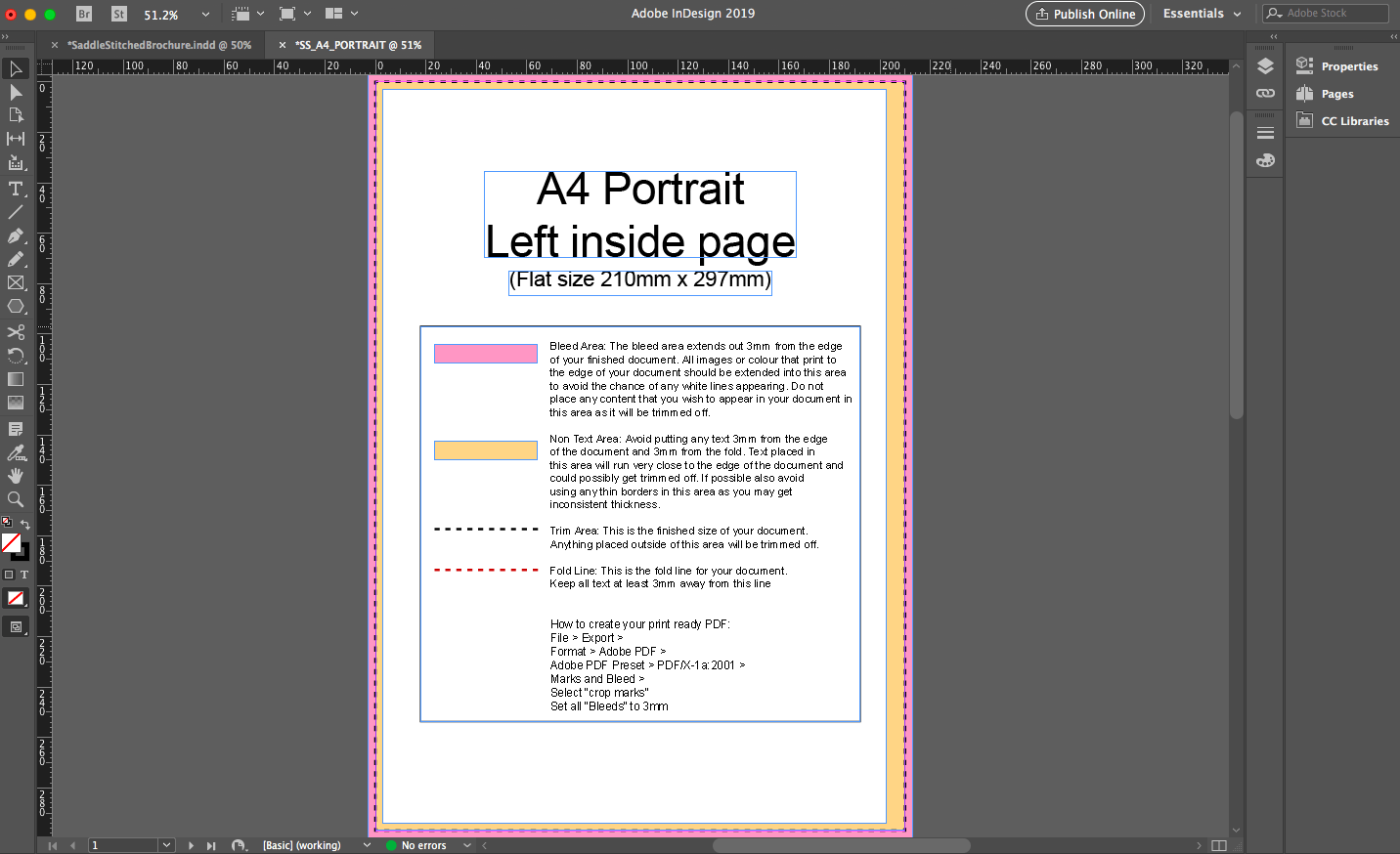The image size is (1400, 854).
Task: Open the Layers panel icon
Action: tap(1265, 65)
